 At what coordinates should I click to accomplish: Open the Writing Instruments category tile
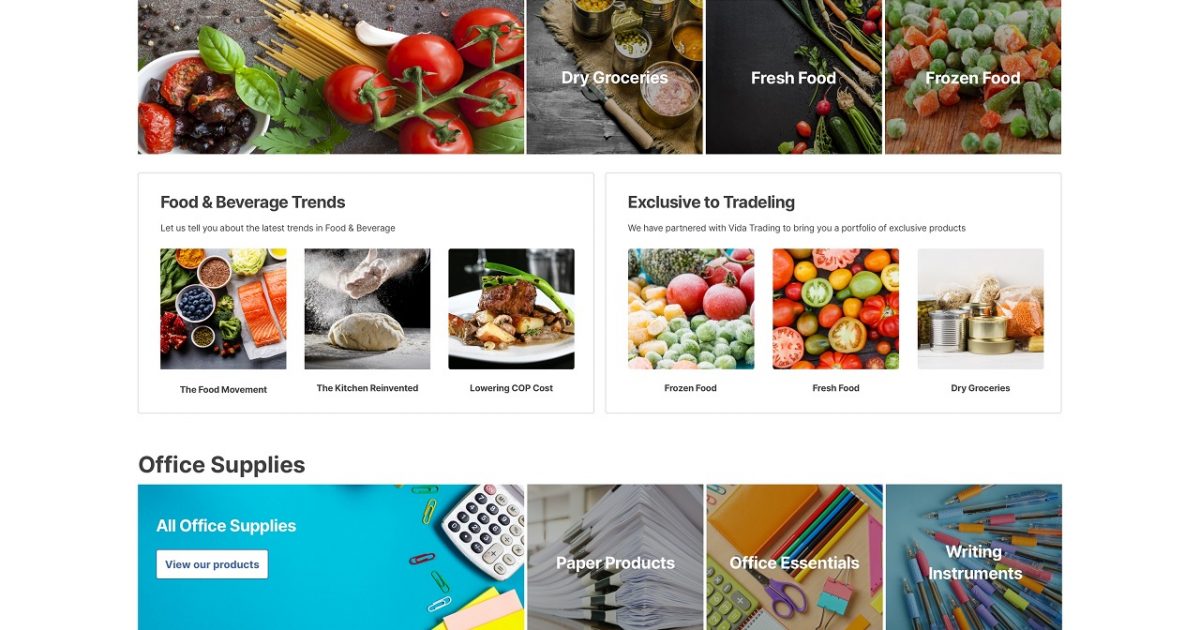pyautogui.click(x=973, y=558)
